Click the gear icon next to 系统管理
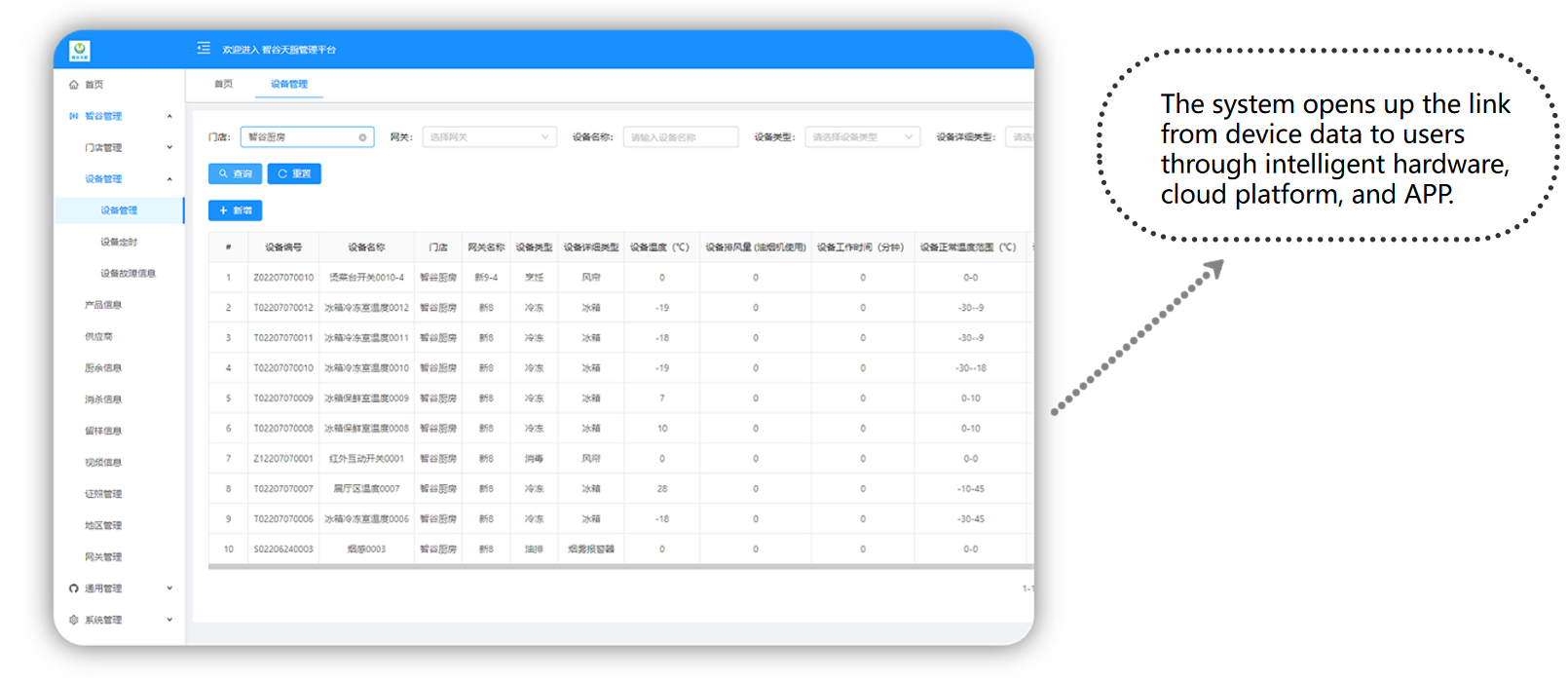The height and width of the screenshot is (682, 1568). pos(74,620)
